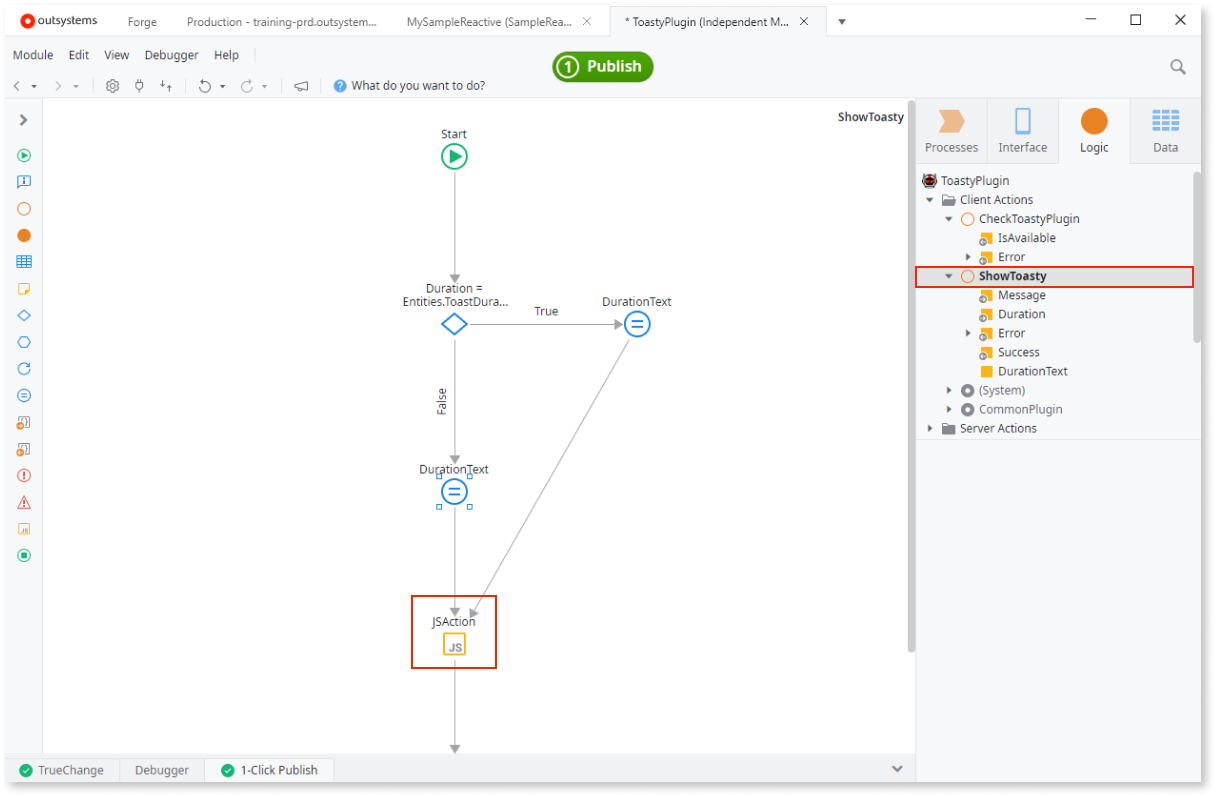Expand the Server Actions folder
The width and height of the screenshot is (1216, 797).
(930, 428)
